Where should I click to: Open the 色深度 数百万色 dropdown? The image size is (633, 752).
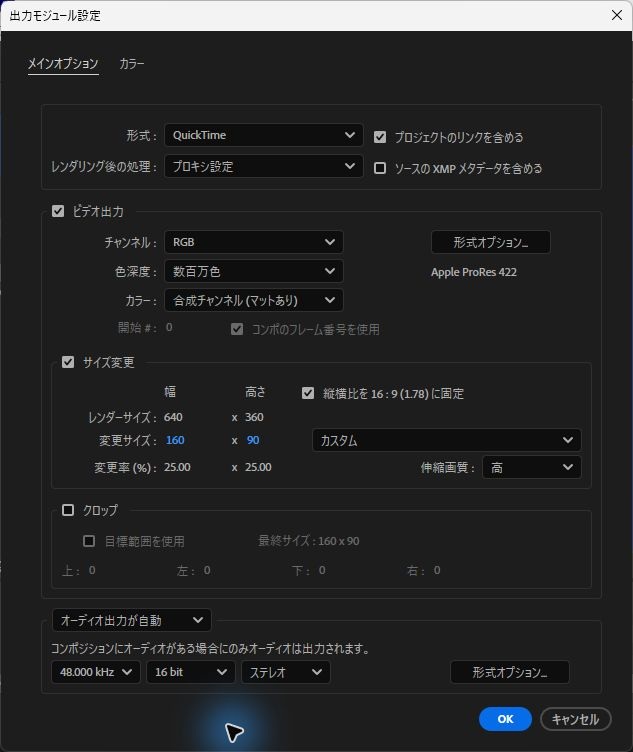[254, 271]
